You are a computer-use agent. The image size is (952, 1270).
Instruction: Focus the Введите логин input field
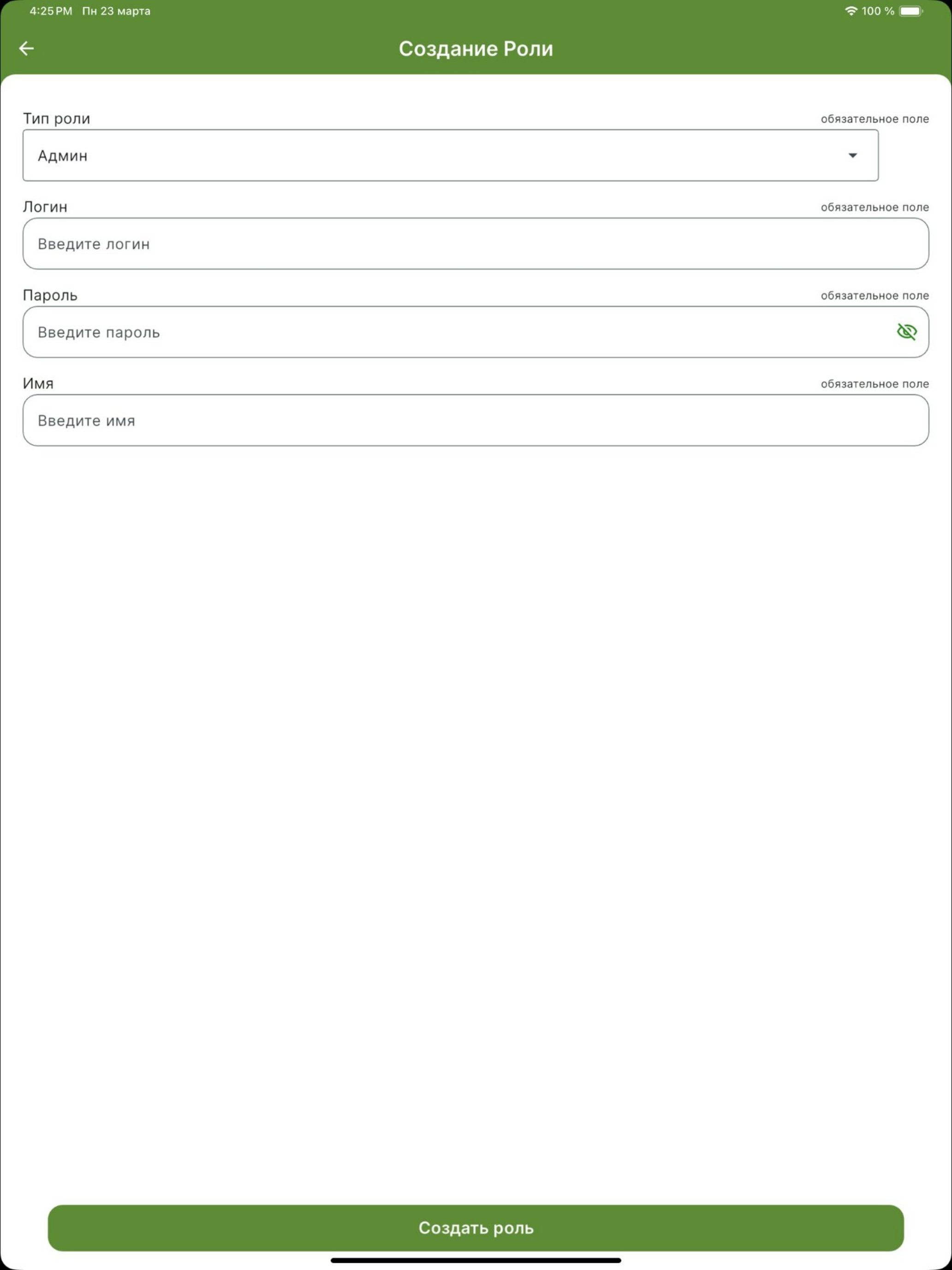click(476, 244)
